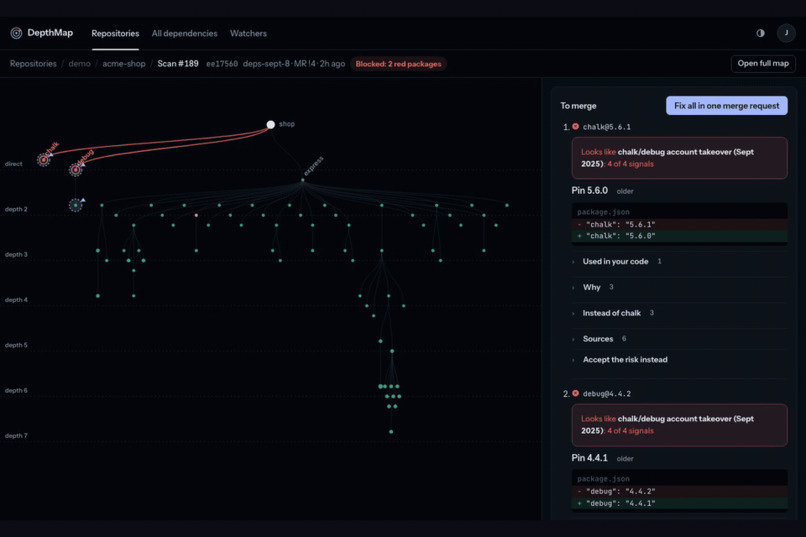Click the depth 7 bottom node in graph

[x=391, y=432]
